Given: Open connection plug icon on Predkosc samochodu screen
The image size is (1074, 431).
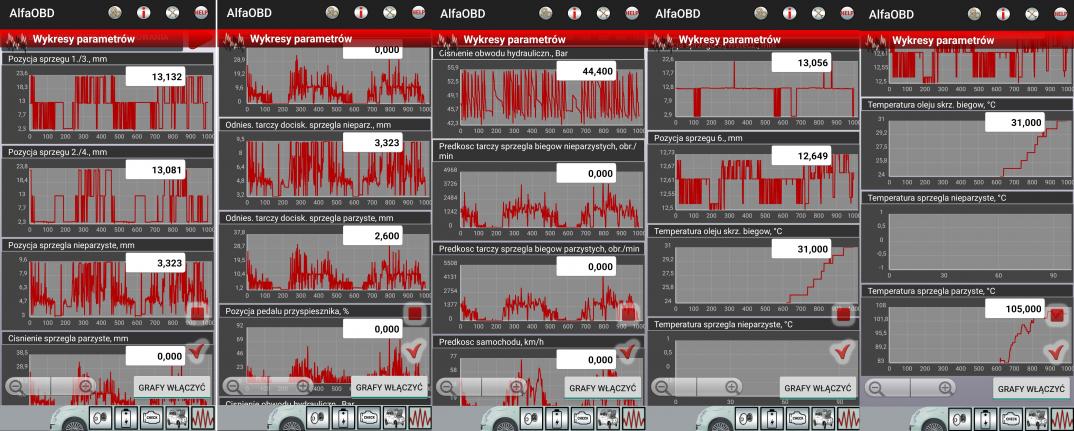Looking at the screenshot, I should [x=533, y=417].
